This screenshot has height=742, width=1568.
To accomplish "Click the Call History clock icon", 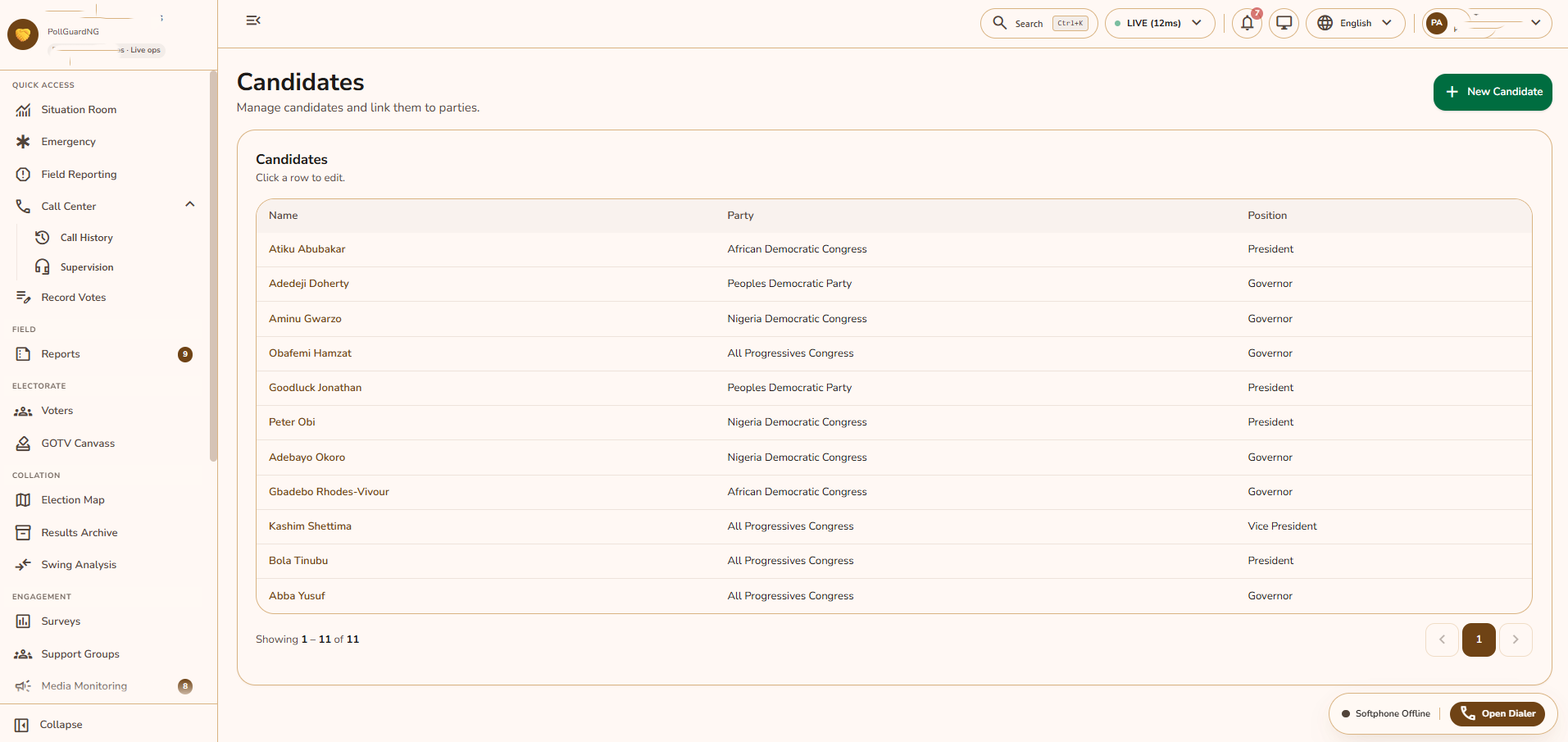I will [43, 238].
